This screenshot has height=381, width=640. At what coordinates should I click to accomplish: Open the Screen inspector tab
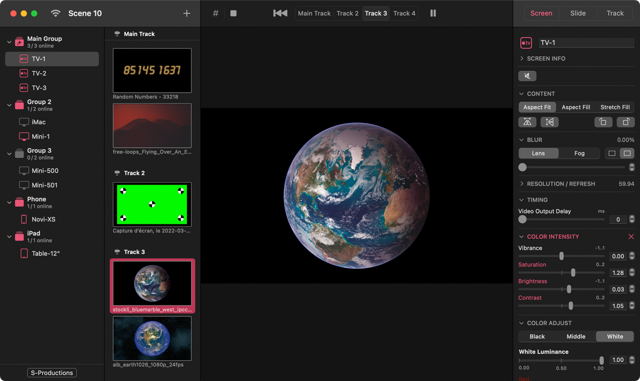(541, 13)
